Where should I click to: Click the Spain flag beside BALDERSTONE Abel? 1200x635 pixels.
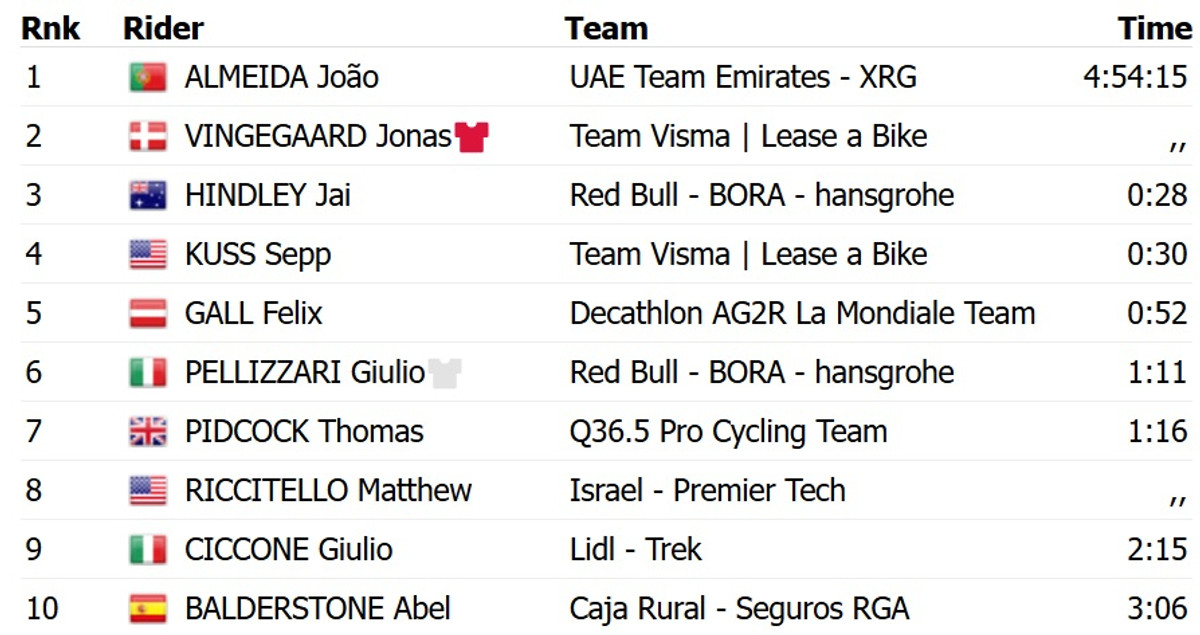pyautogui.click(x=148, y=608)
